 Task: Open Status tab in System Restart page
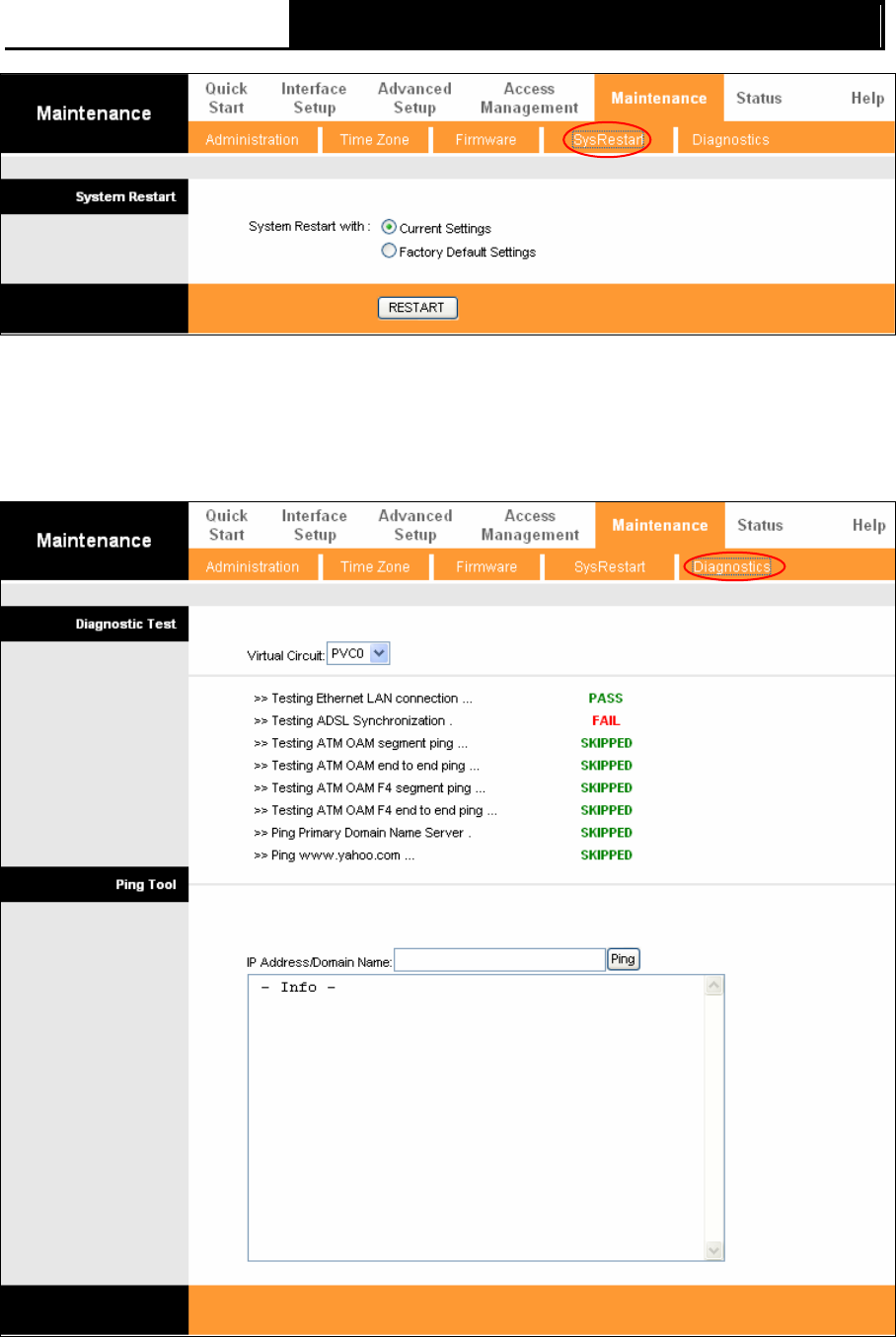(759, 98)
